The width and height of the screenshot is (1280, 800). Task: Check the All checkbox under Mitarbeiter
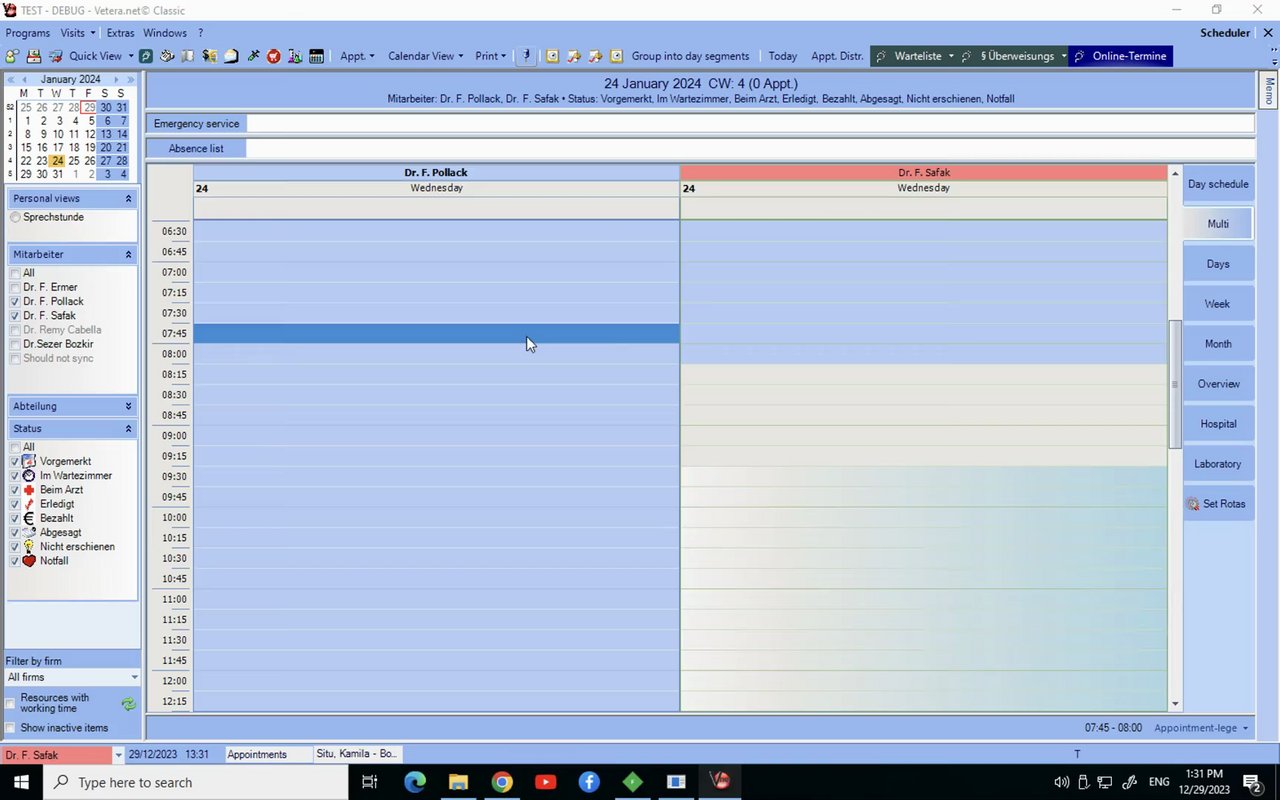(x=15, y=273)
